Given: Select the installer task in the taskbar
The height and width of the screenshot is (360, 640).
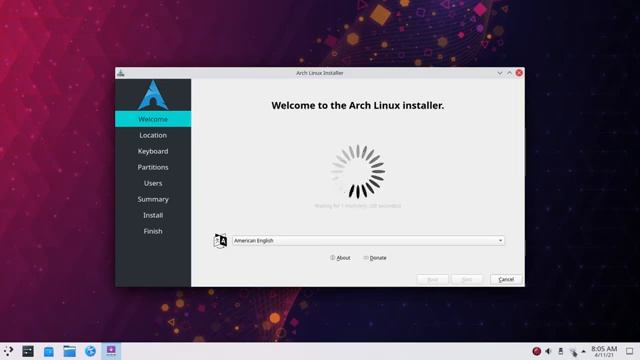Looking at the screenshot, I should pos(111,351).
